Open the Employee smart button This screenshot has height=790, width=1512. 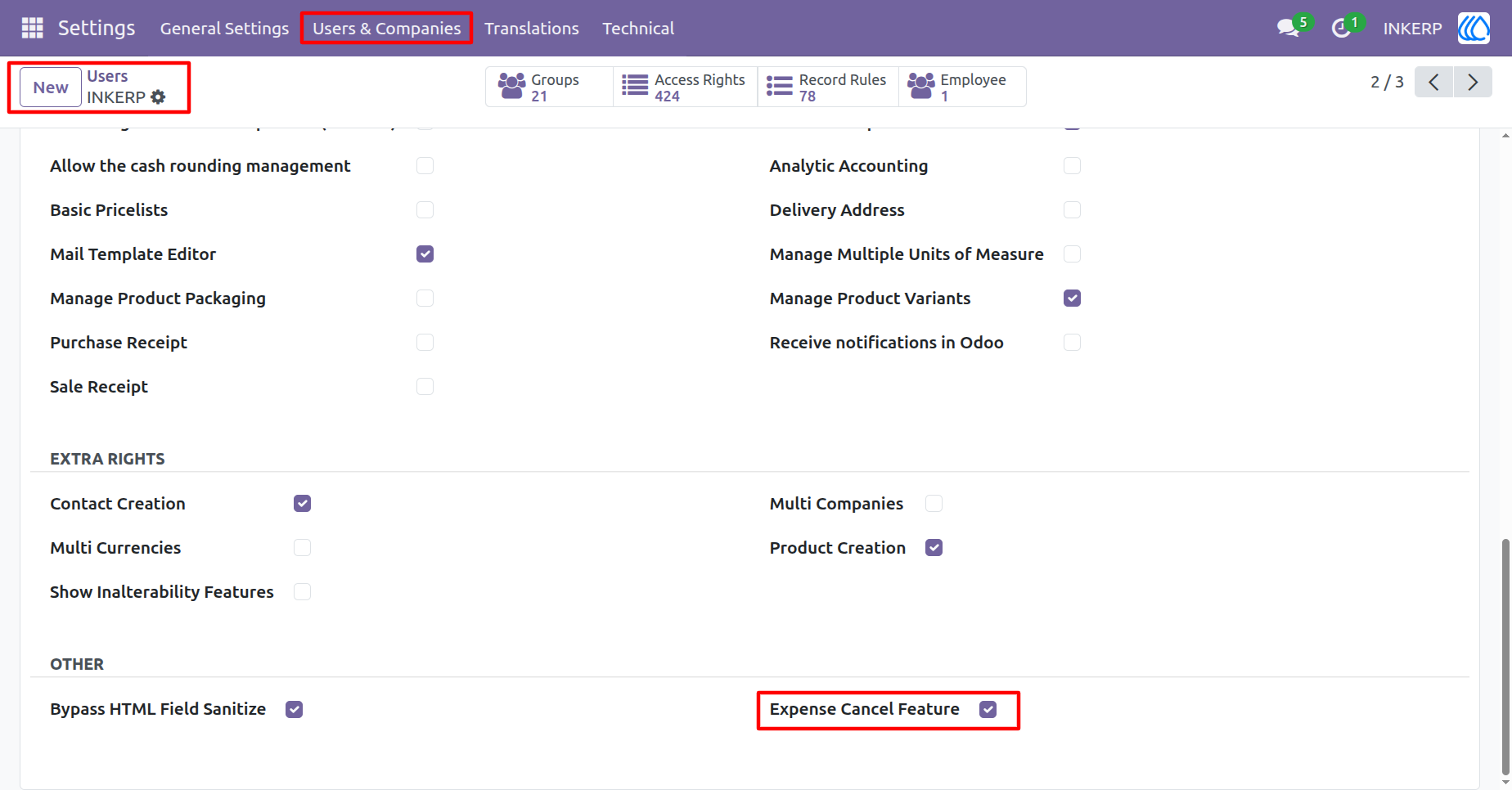click(x=962, y=87)
